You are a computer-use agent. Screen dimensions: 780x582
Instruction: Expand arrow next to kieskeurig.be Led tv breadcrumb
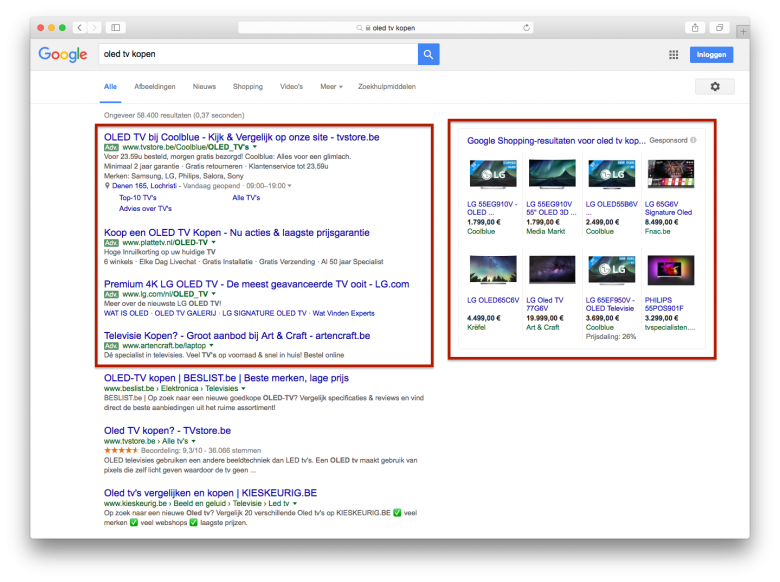pos(294,503)
